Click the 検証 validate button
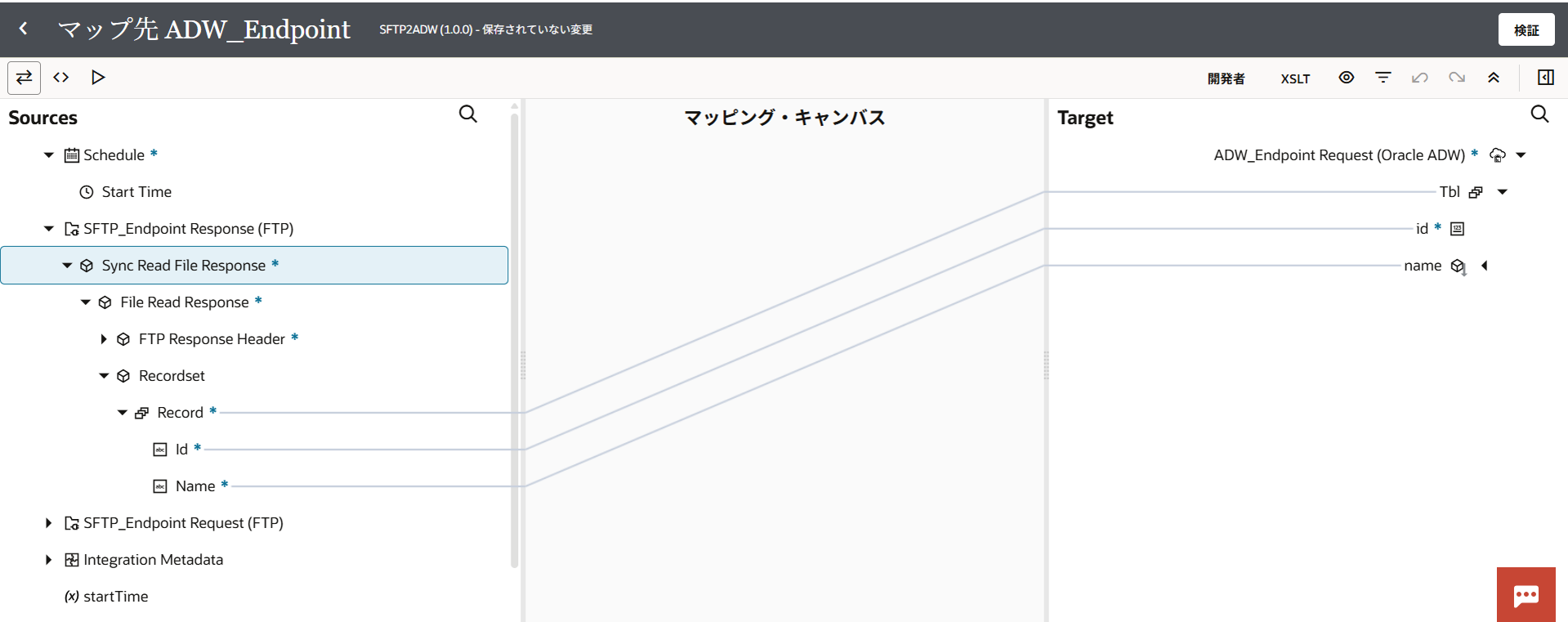Viewport: 1568px width, 622px height. 1526,29
